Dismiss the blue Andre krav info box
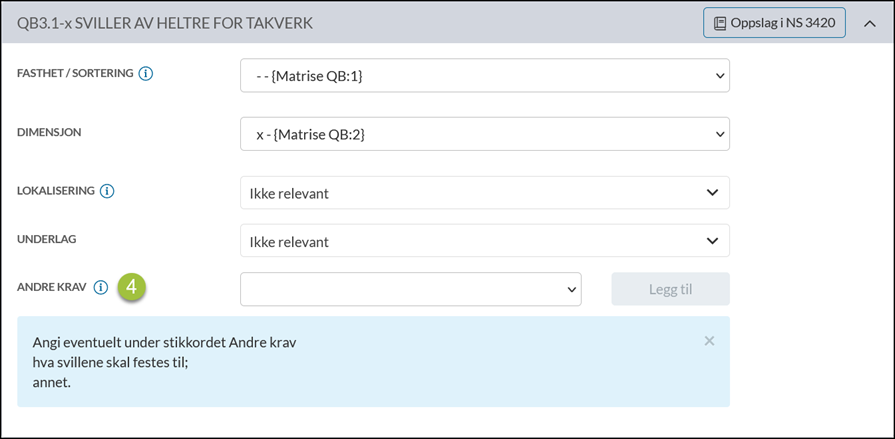This screenshot has width=895, height=439. click(x=709, y=341)
